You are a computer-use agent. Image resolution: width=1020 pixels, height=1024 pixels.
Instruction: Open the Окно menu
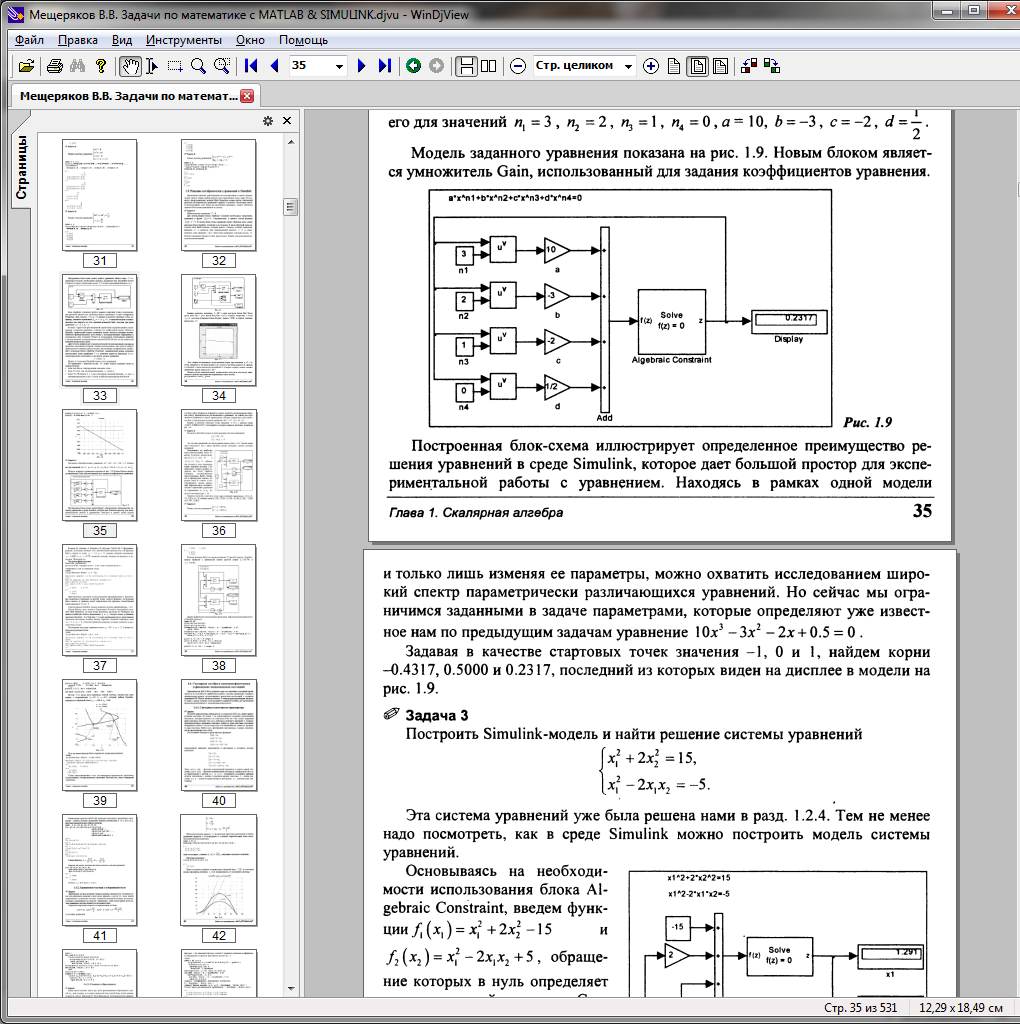pos(250,40)
